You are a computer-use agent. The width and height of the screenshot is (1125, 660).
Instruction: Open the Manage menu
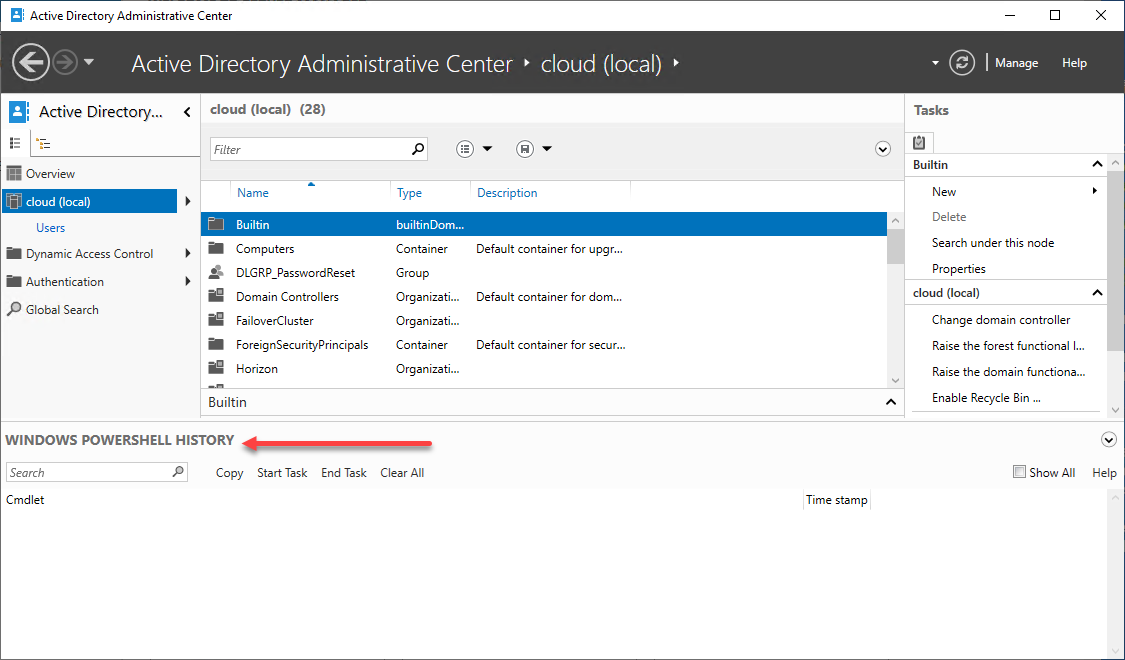[1016, 63]
